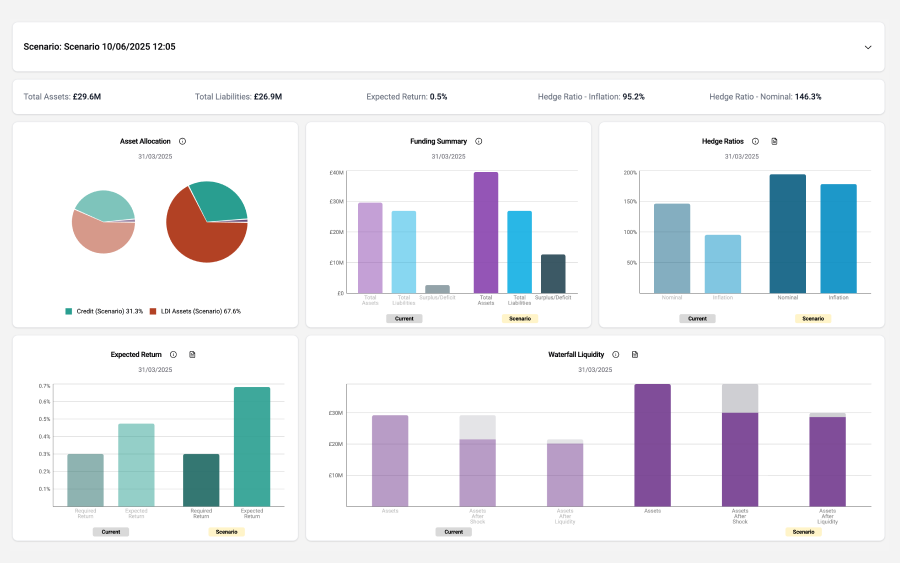Open the Waterfall Liquidity document icon

tap(634, 354)
